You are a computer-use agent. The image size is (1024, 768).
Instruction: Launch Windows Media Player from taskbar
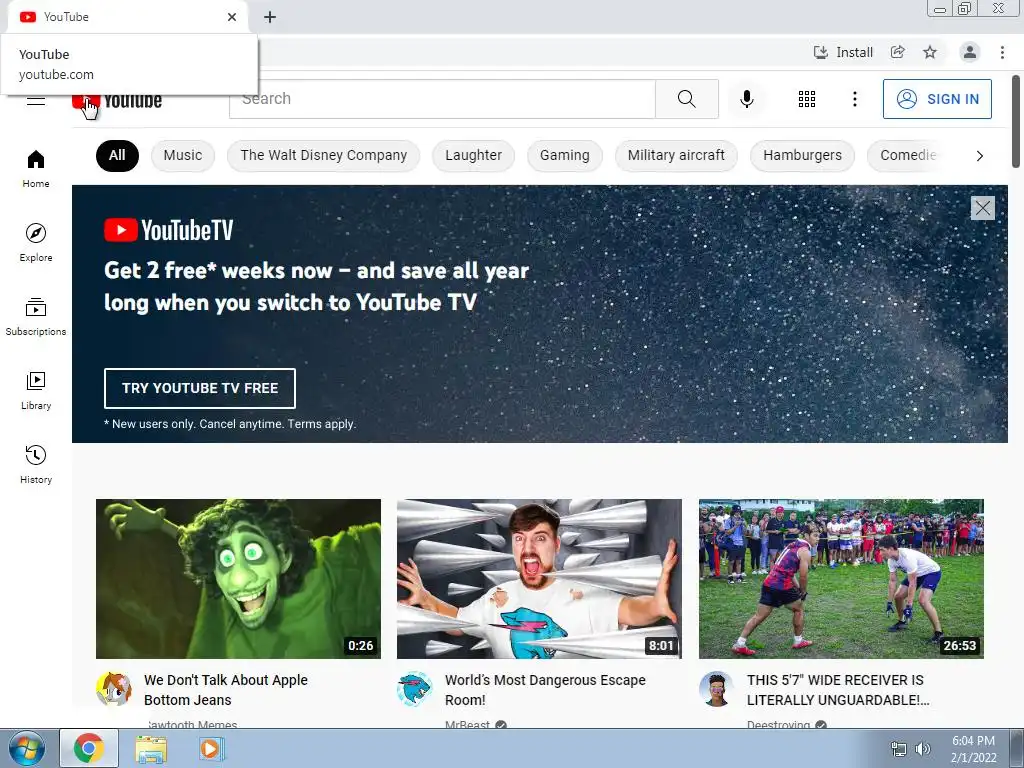pyautogui.click(x=211, y=748)
